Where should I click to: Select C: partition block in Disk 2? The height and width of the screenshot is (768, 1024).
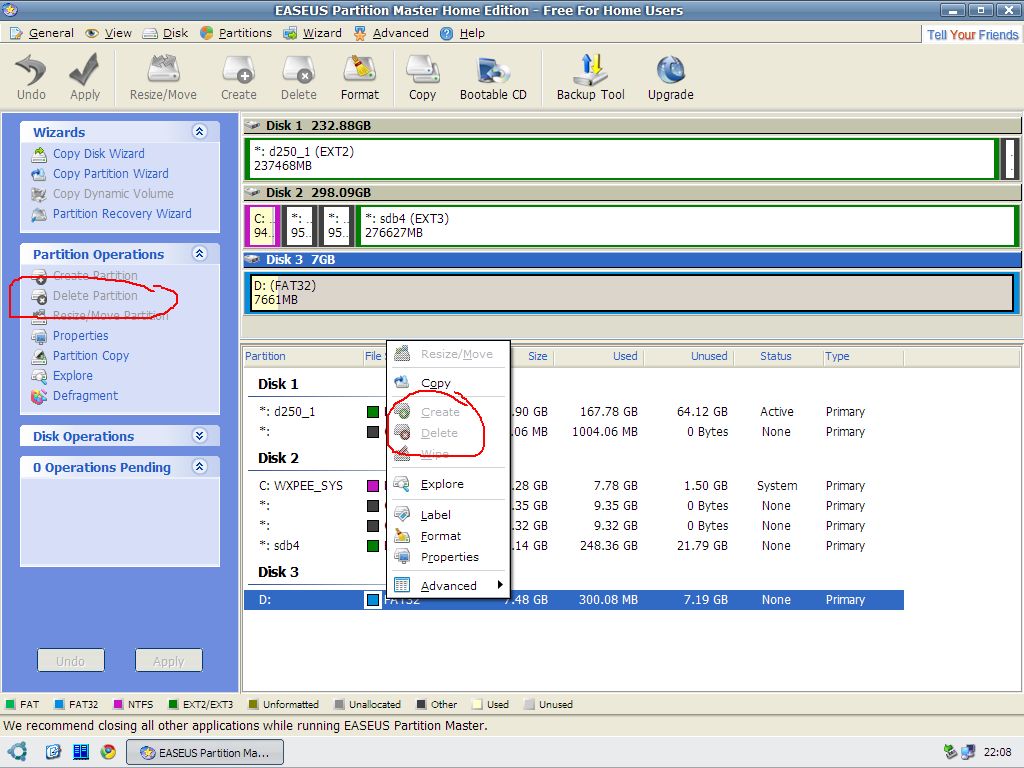(263, 226)
